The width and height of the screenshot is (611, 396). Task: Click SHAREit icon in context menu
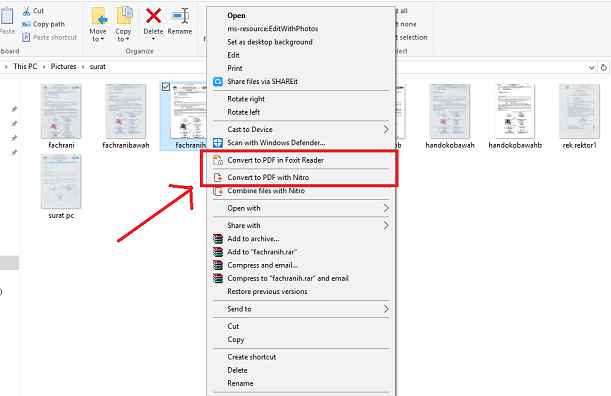[218, 81]
